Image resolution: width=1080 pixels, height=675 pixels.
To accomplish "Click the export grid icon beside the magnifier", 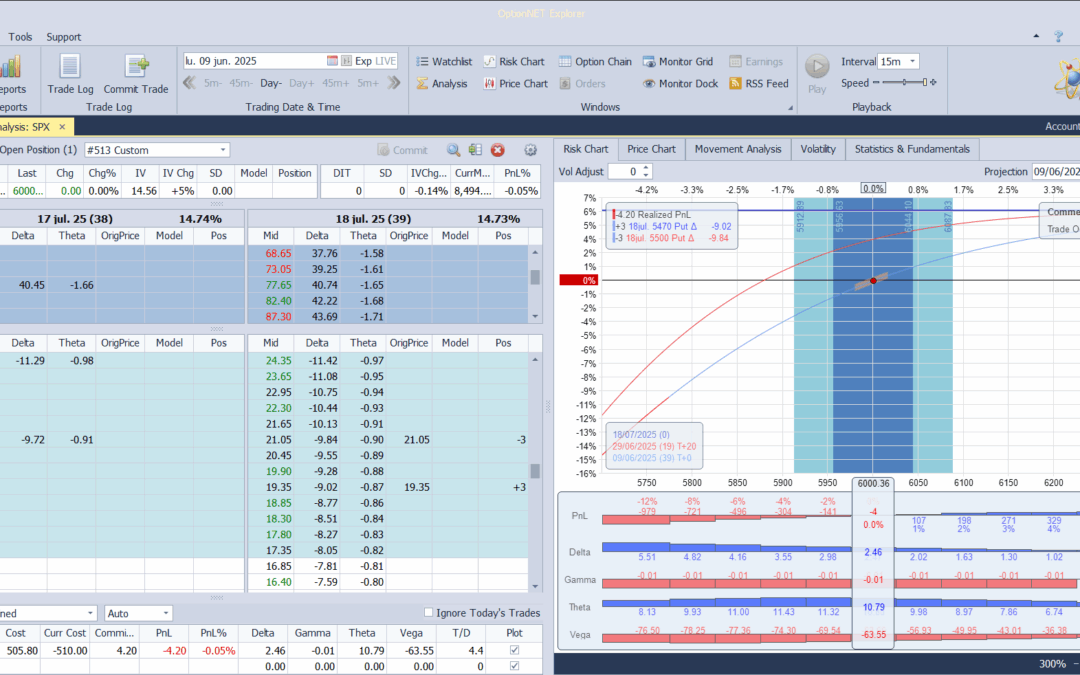I will [x=475, y=149].
